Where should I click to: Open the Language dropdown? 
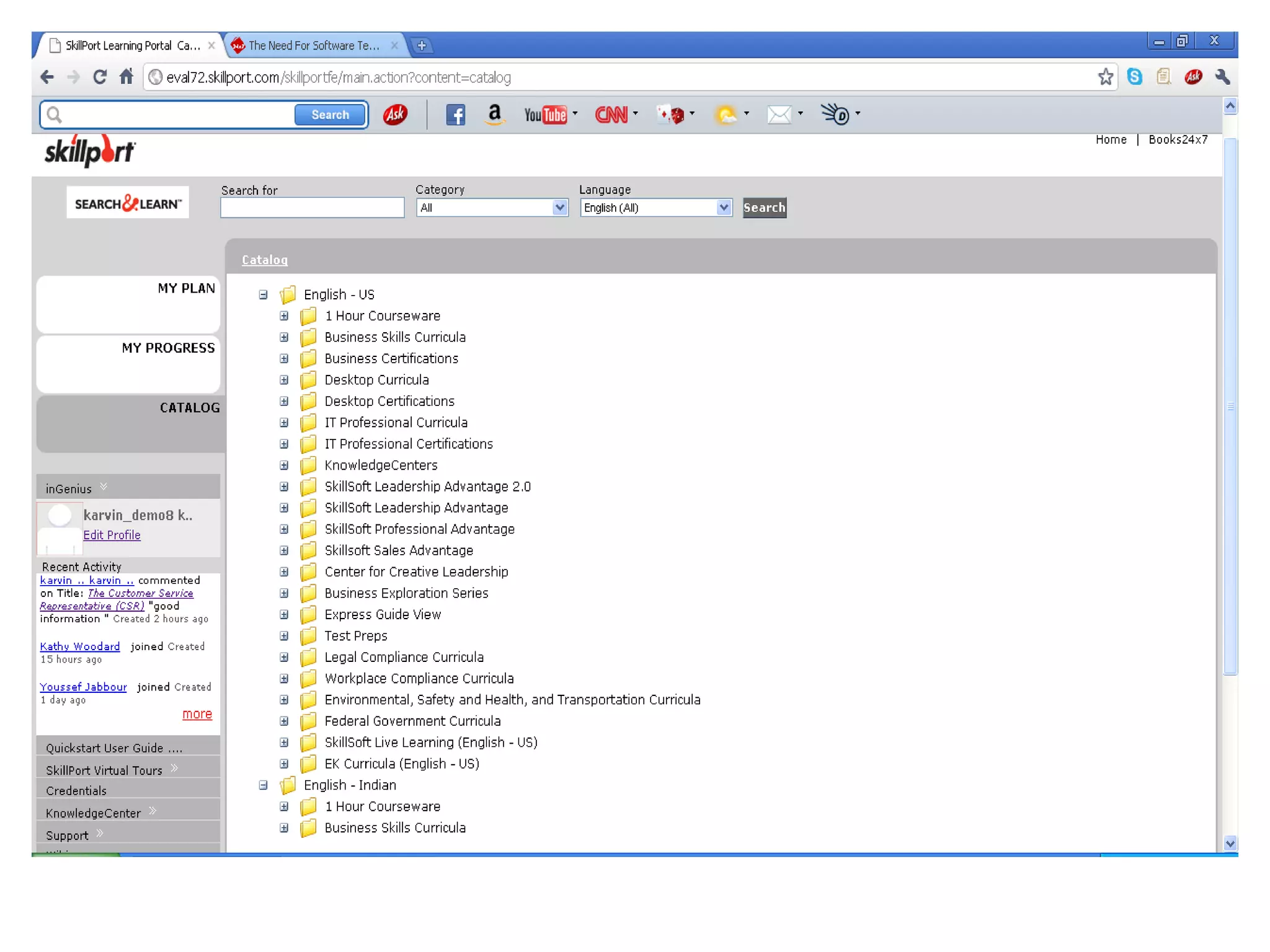coord(655,208)
